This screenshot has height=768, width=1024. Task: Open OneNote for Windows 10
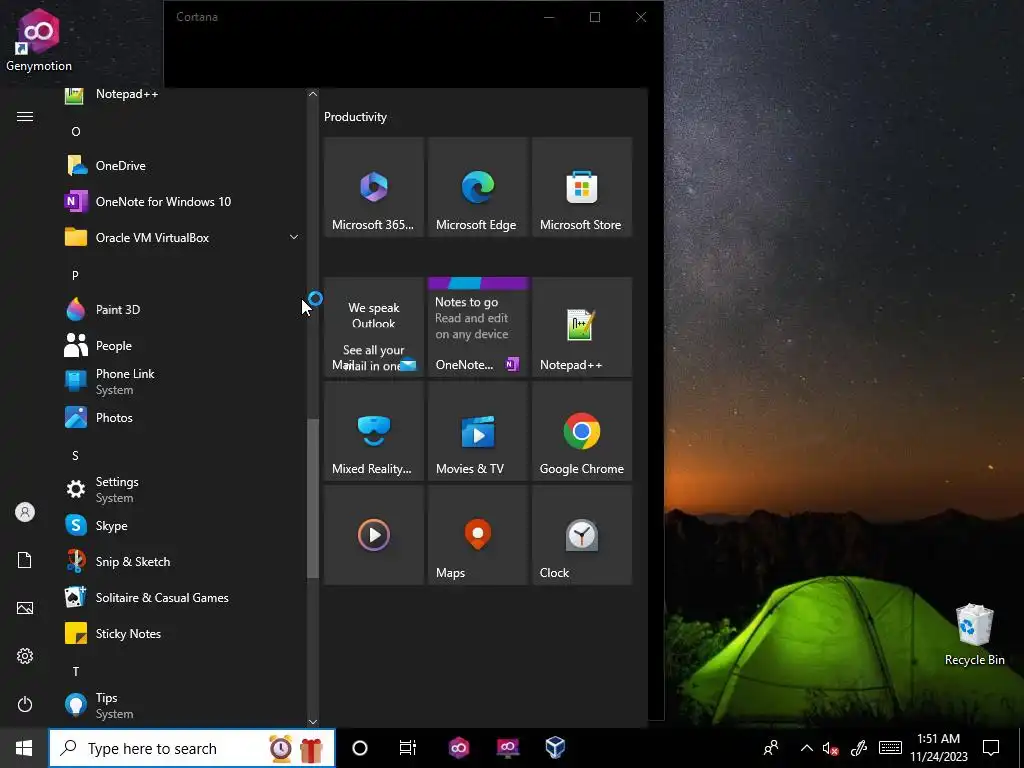[183, 202]
